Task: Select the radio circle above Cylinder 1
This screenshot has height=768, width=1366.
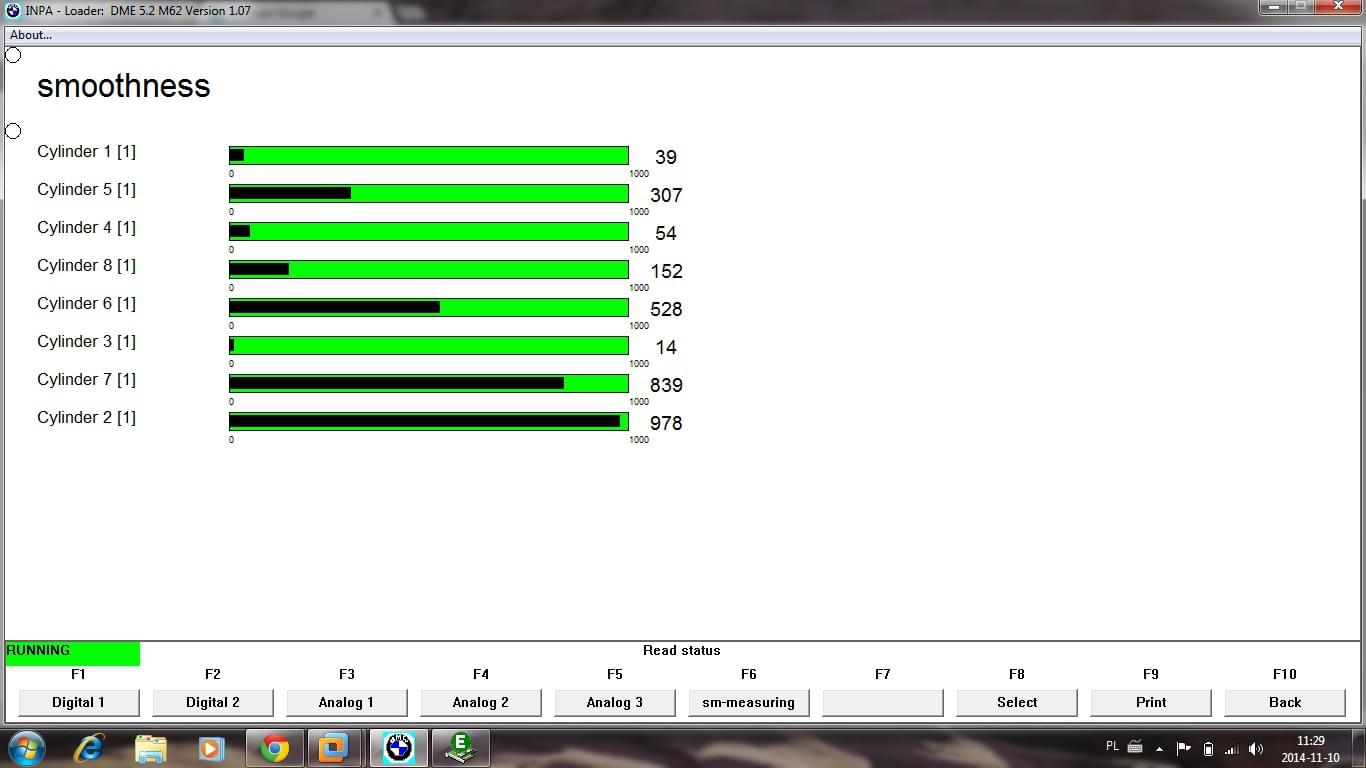Action: click(x=13, y=131)
